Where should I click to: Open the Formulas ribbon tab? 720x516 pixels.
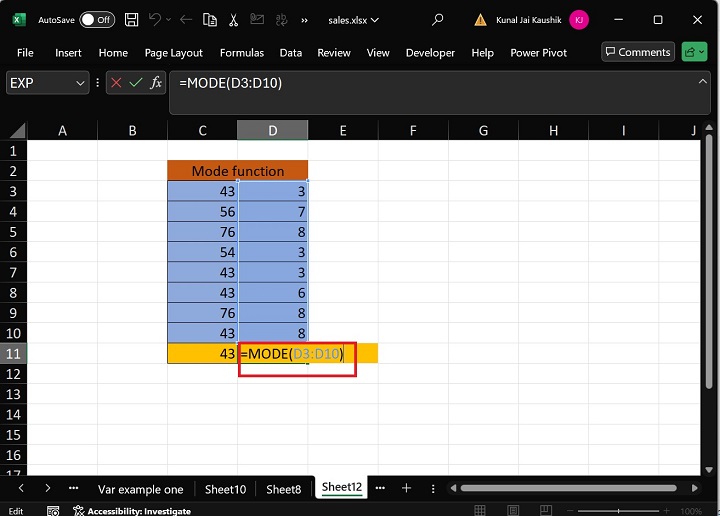[242, 53]
